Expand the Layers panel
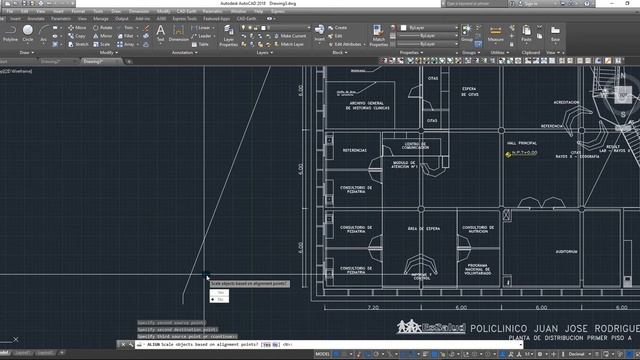 [x=264, y=52]
